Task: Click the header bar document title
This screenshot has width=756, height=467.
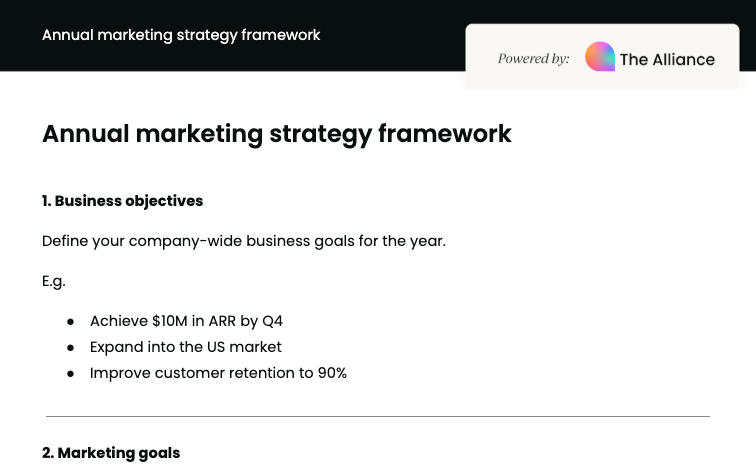Action: (181, 35)
